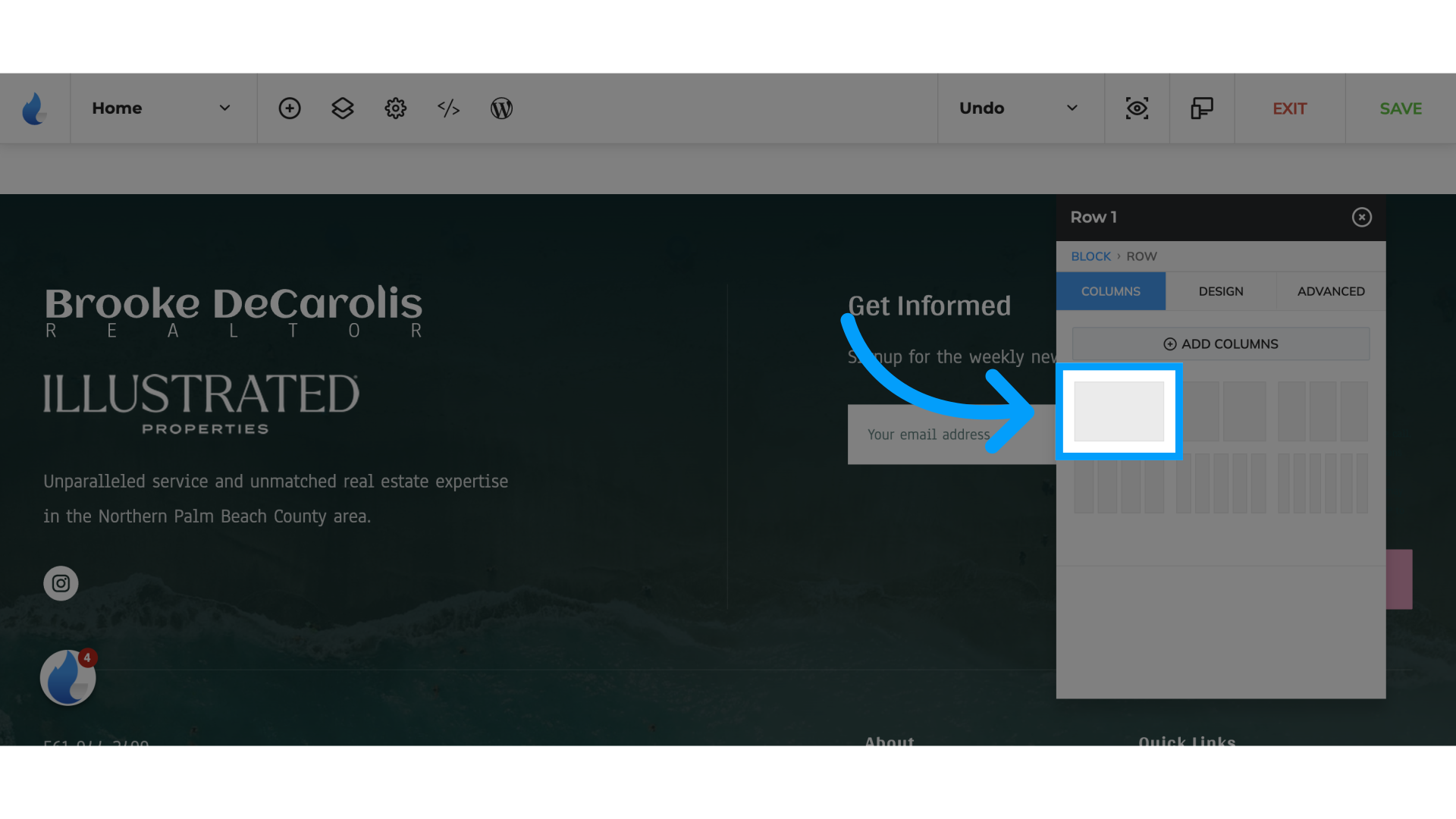
Task: Click the add element plus icon
Action: point(290,108)
